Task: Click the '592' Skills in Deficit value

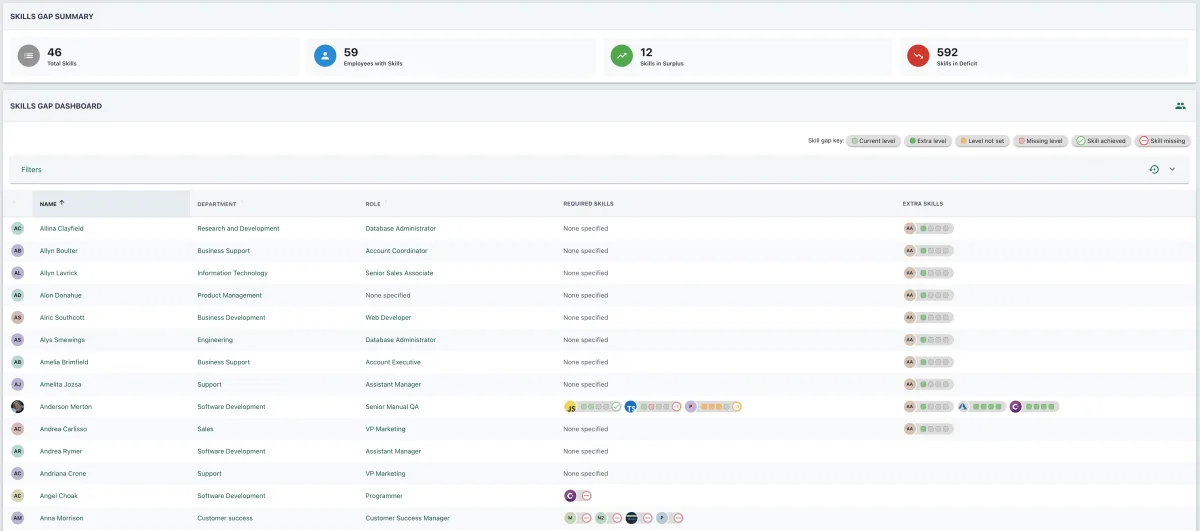Action: 947,52
